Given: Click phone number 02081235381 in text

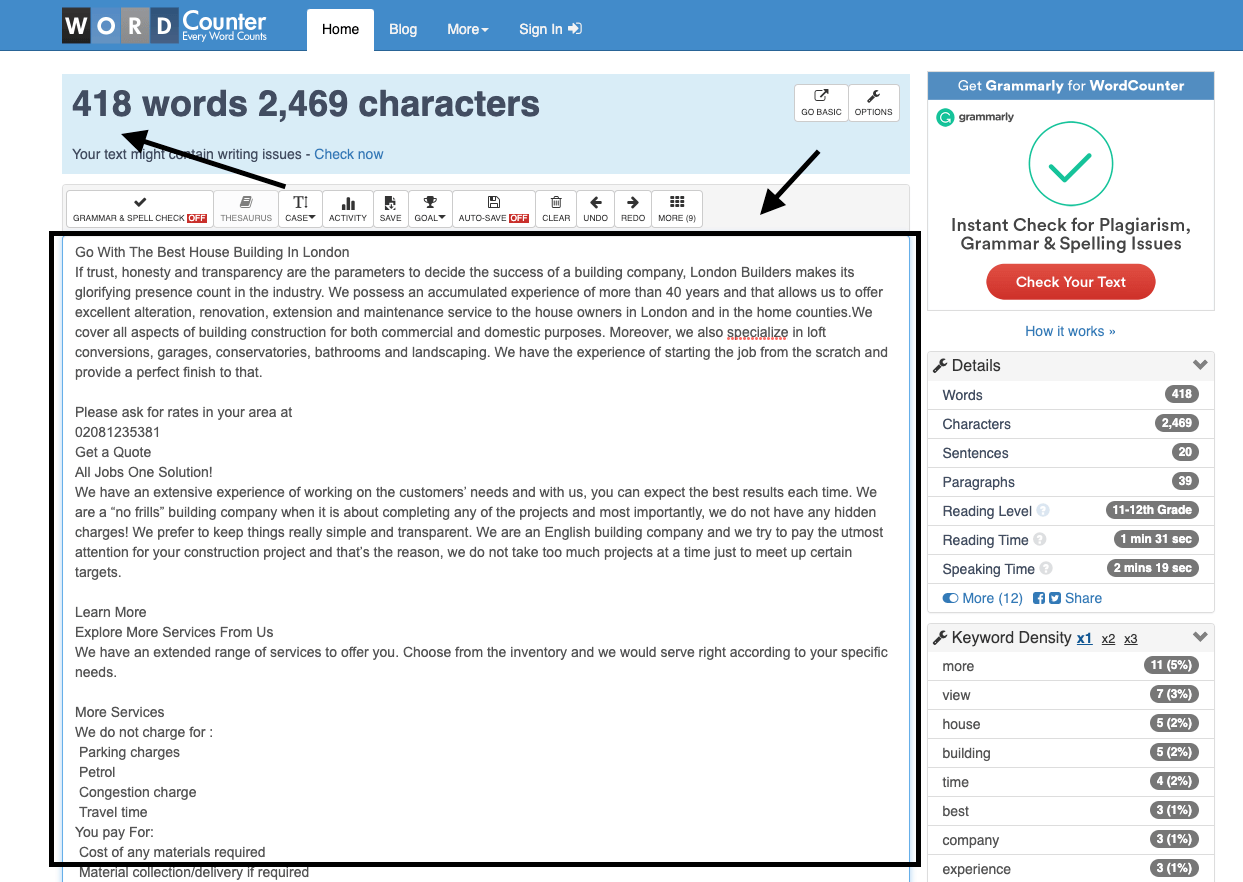Looking at the screenshot, I should pyautogui.click(x=117, y=432).
